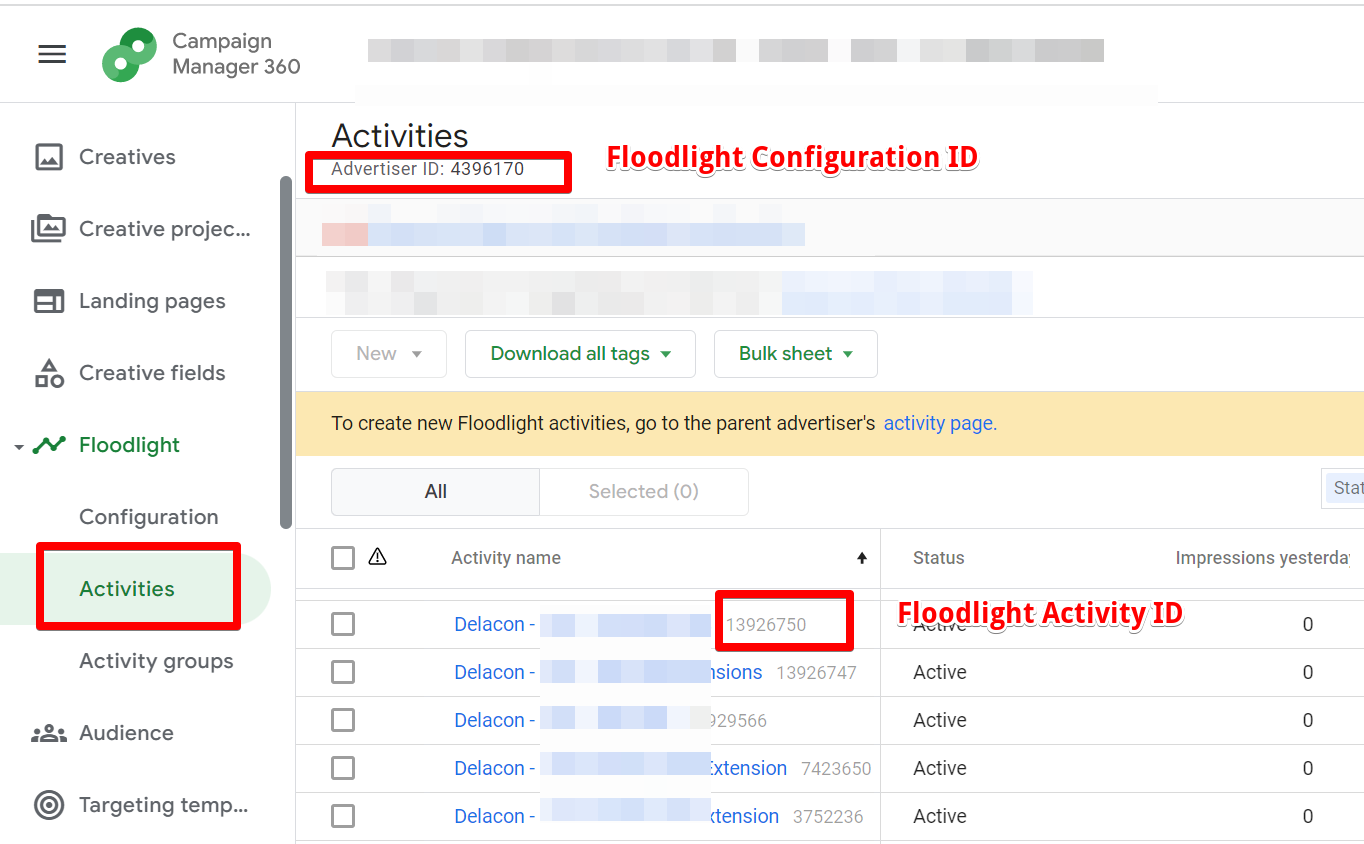Viewport: 1364px width, 844px height.
Task: Click the Creatives image icon
Action: pos(49,157)
